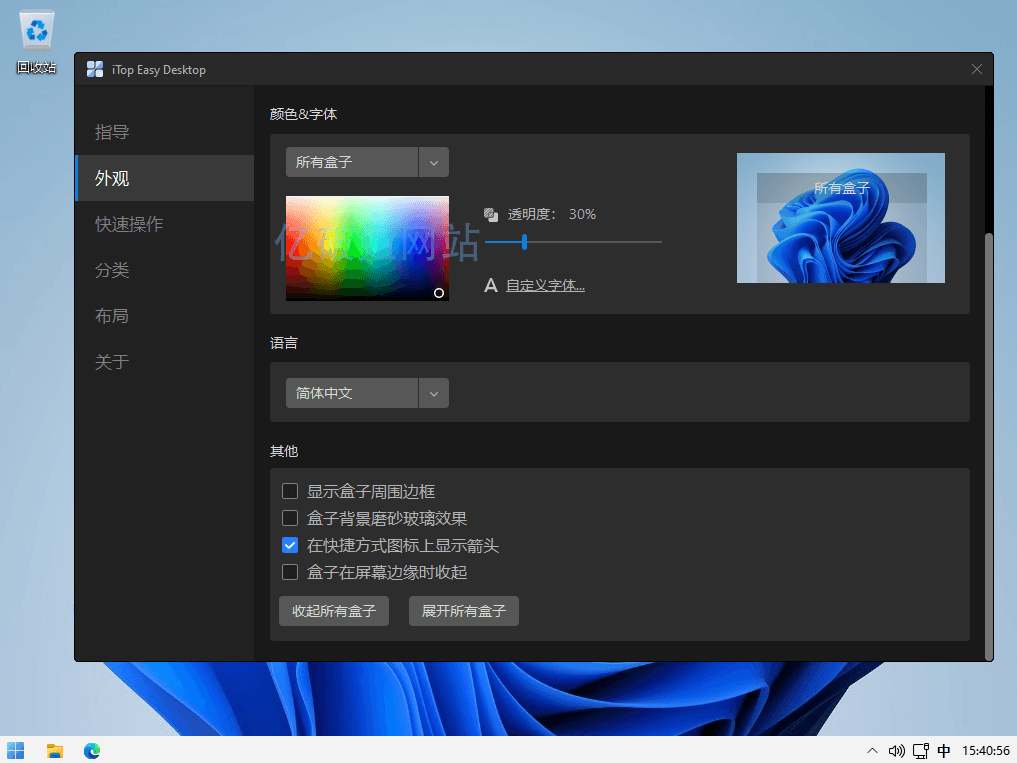Open File Explorer from the taskbar
The image size is (1017, 763).
point(54,750)
